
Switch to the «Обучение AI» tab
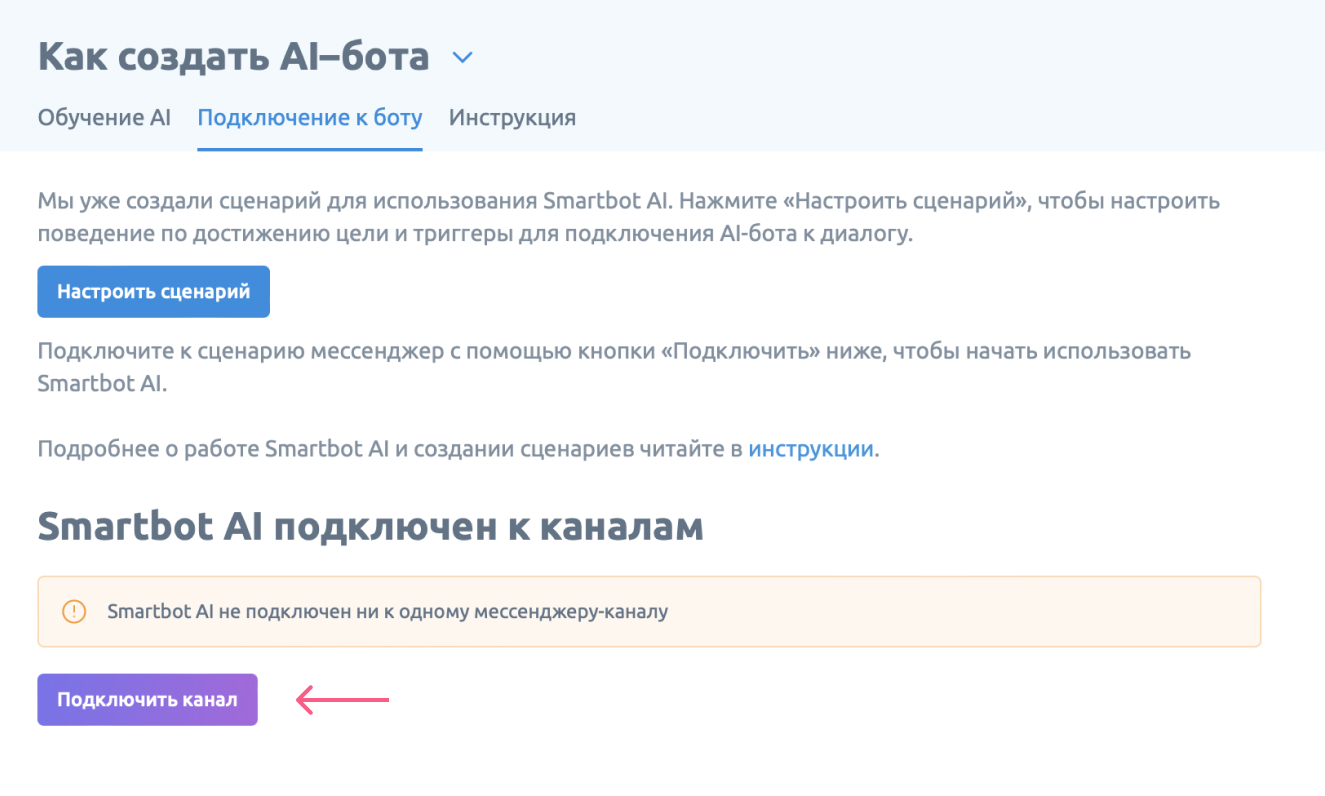click(104, 118)
